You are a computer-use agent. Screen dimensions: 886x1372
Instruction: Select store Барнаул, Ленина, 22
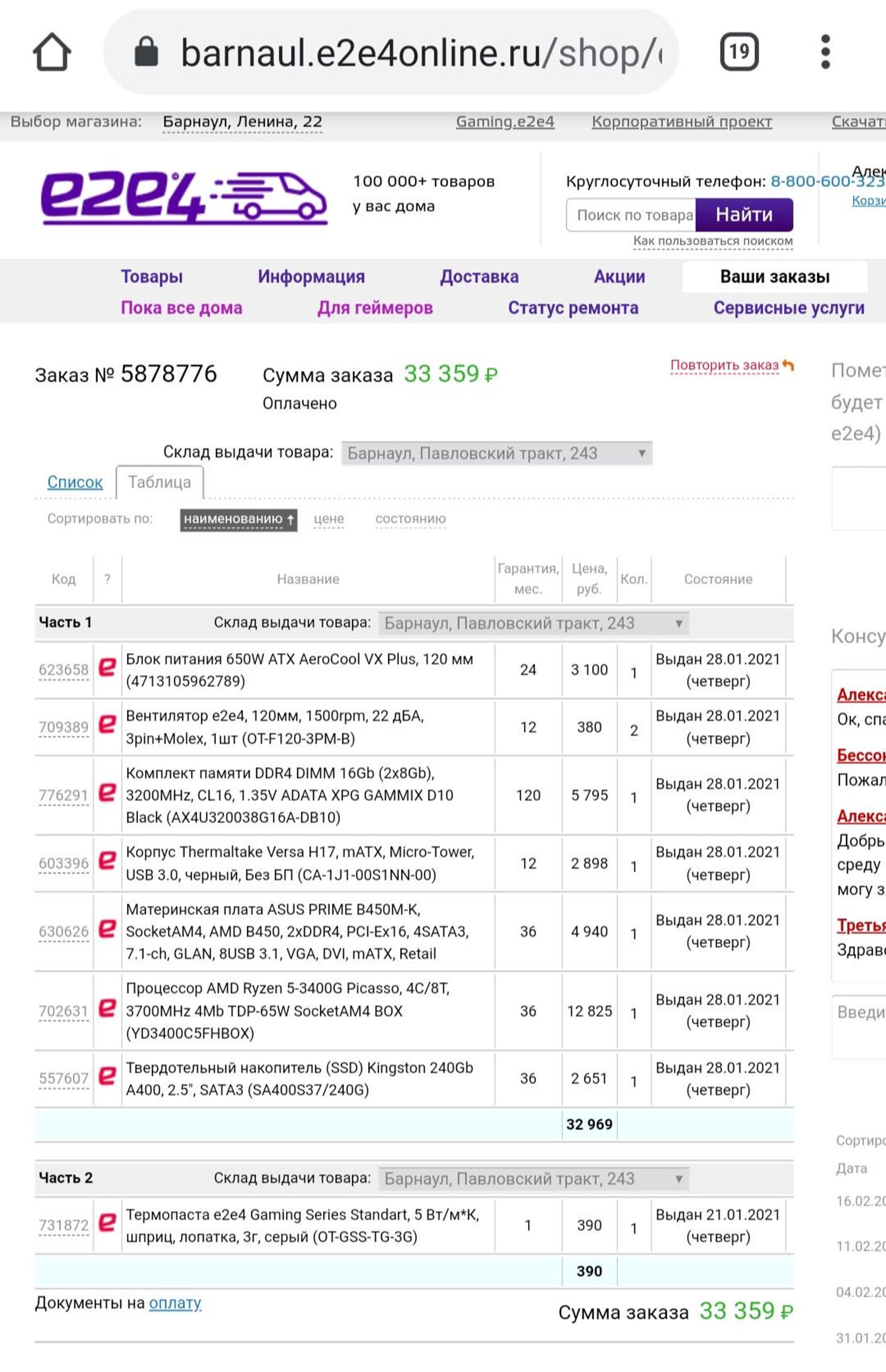coord(242,122)
